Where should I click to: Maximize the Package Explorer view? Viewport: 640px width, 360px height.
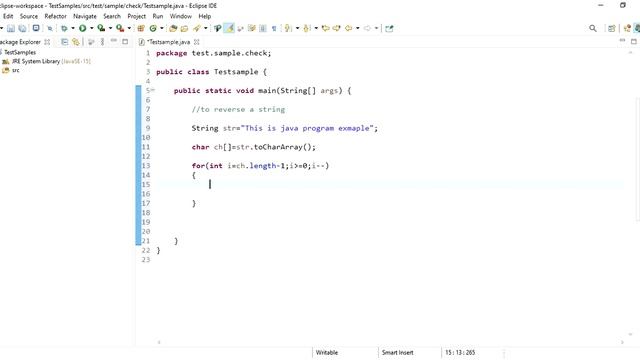[125, 41]
